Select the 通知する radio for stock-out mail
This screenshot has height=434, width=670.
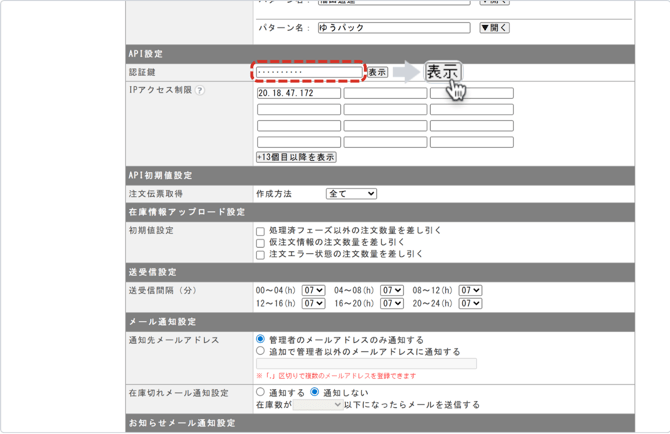click(261, 393)
